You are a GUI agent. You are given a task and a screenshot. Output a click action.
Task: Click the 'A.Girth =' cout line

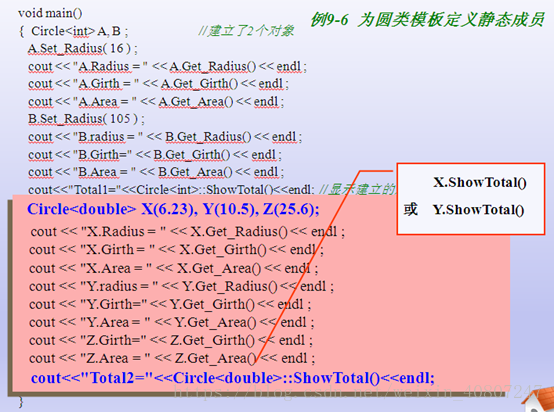[x=158, y=84]
